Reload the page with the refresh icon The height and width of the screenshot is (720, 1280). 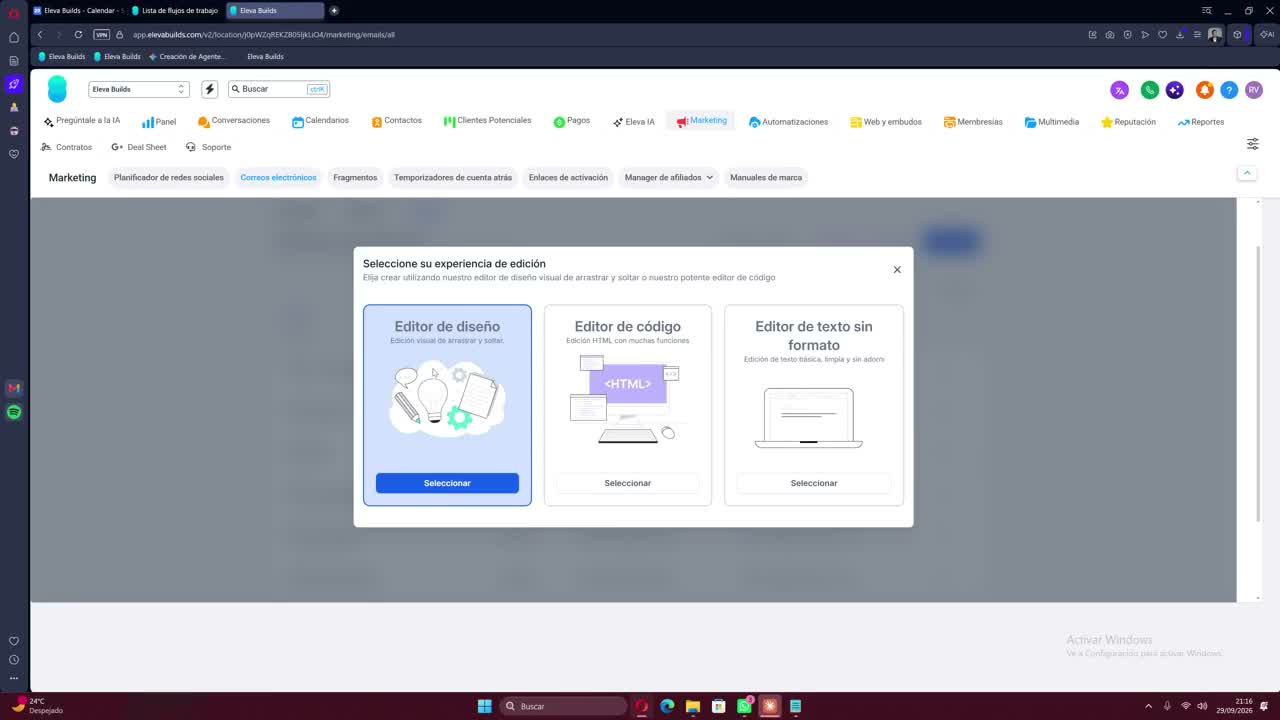pos(78,34)
